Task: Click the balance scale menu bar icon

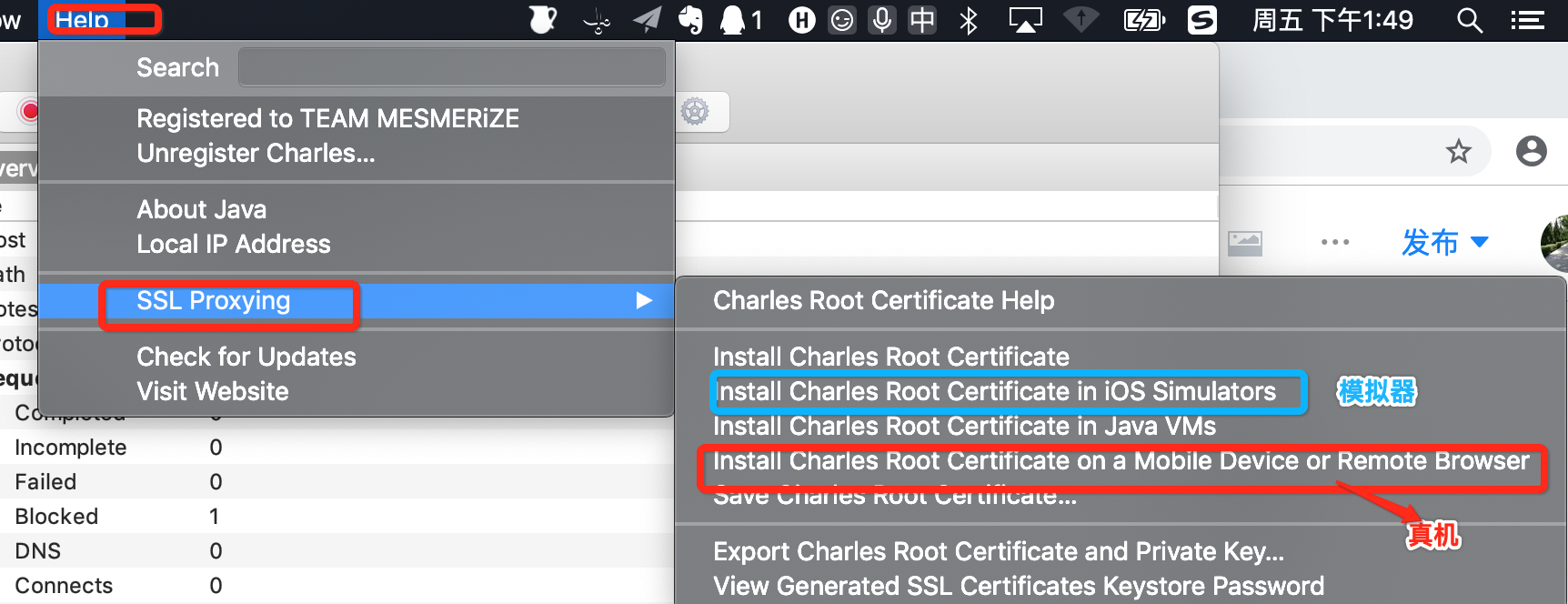Action: coord(597,21)
